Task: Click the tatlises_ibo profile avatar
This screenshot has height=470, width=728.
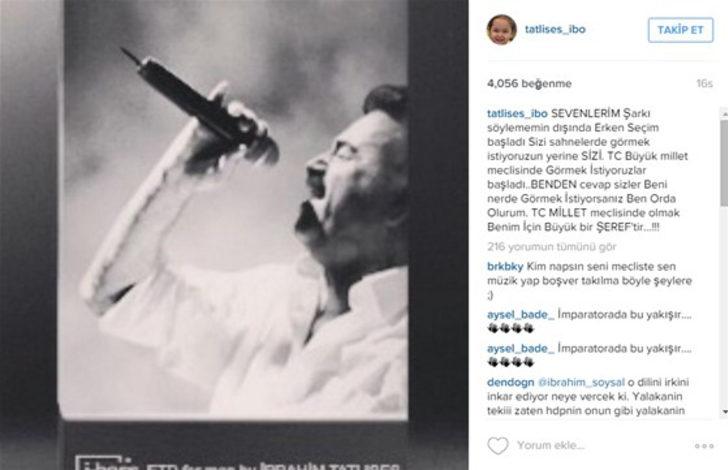Action: 501,29
